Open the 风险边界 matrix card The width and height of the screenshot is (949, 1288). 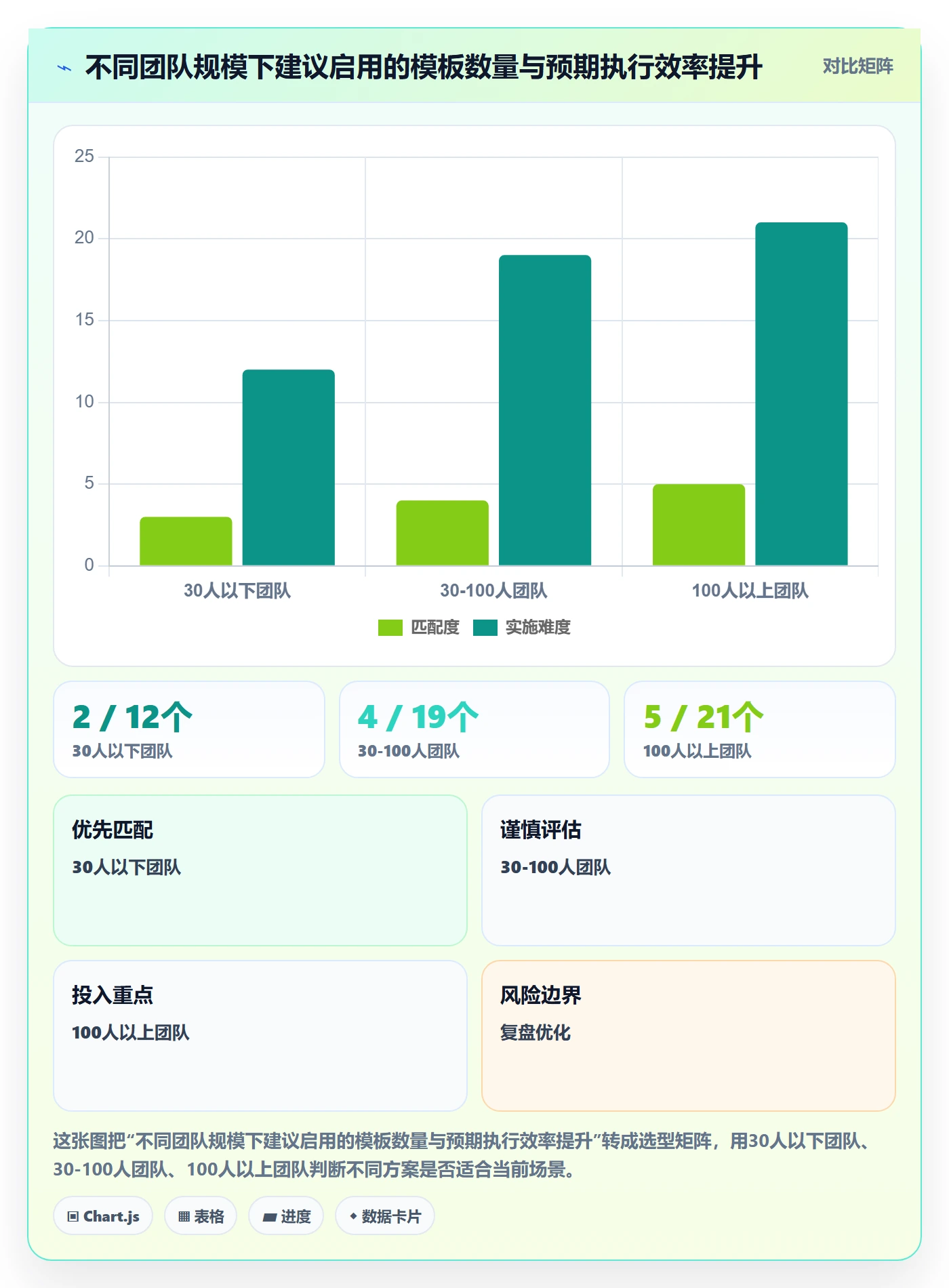tap(689, 1036)
